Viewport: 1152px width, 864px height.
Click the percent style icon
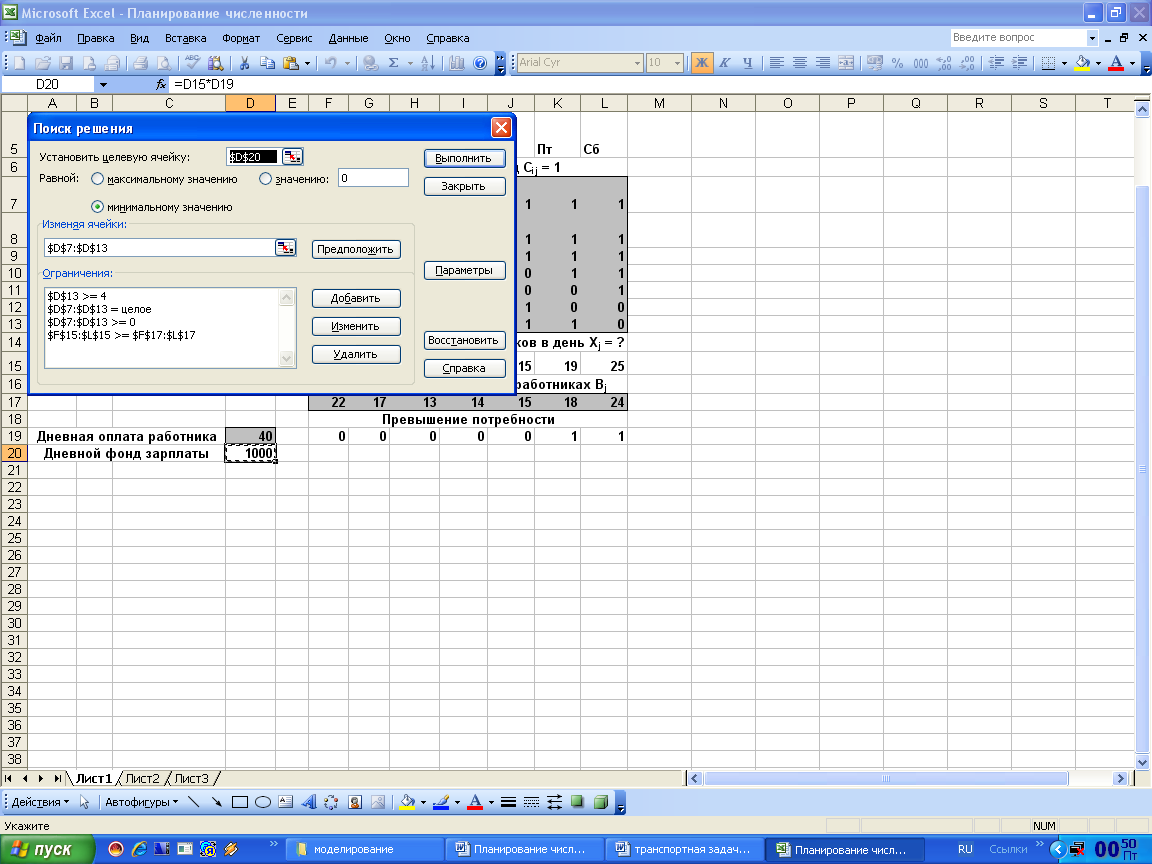(x=897, y=63)
